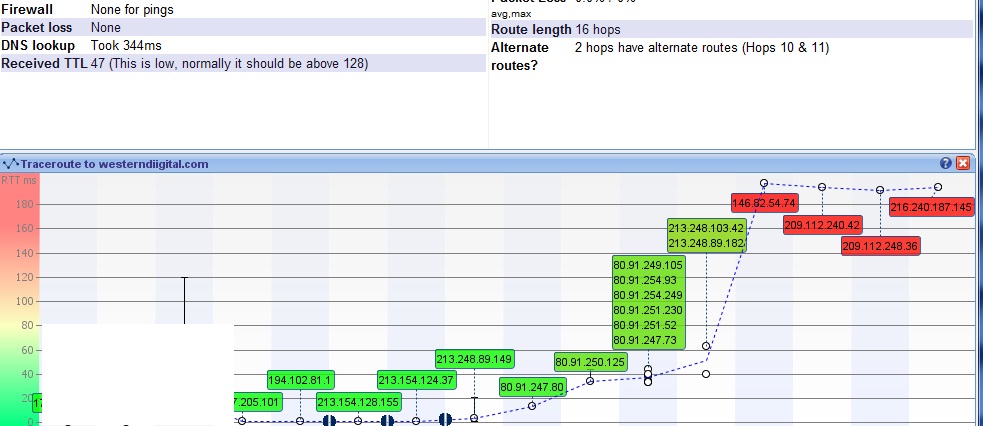This screenshot has width=983, height=426.
Task: Select hop label 216.240.187.145
Action: coord(931,207)
